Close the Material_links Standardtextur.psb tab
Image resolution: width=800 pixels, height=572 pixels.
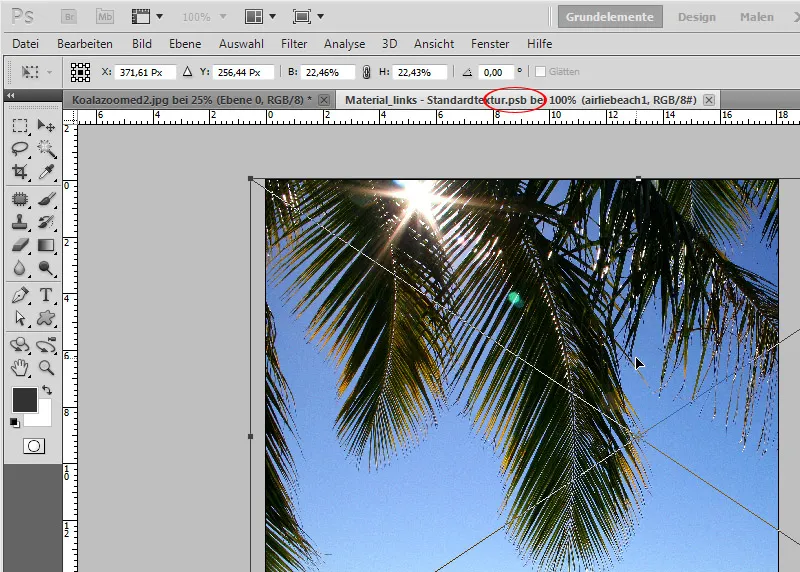[709, 100]
